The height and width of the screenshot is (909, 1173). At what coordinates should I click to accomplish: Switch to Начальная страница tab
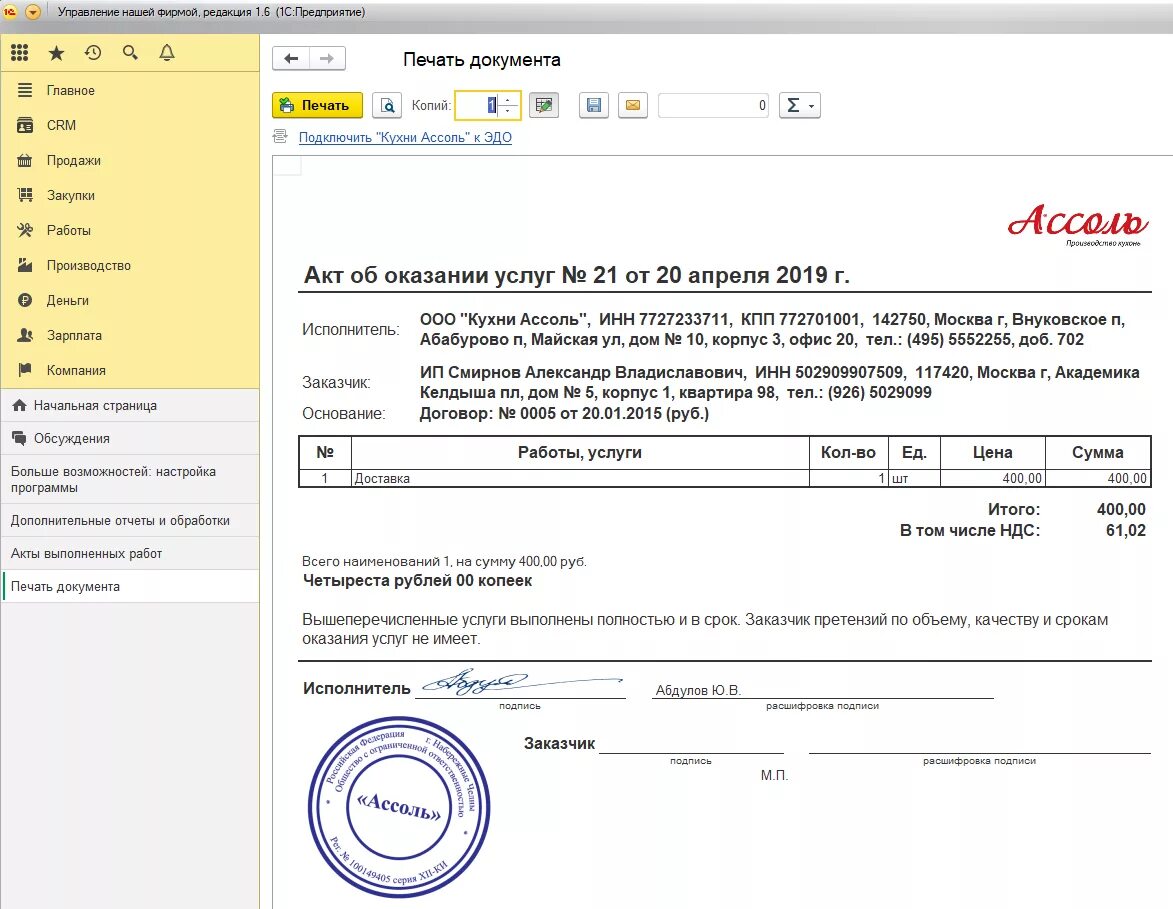point(130,405)
